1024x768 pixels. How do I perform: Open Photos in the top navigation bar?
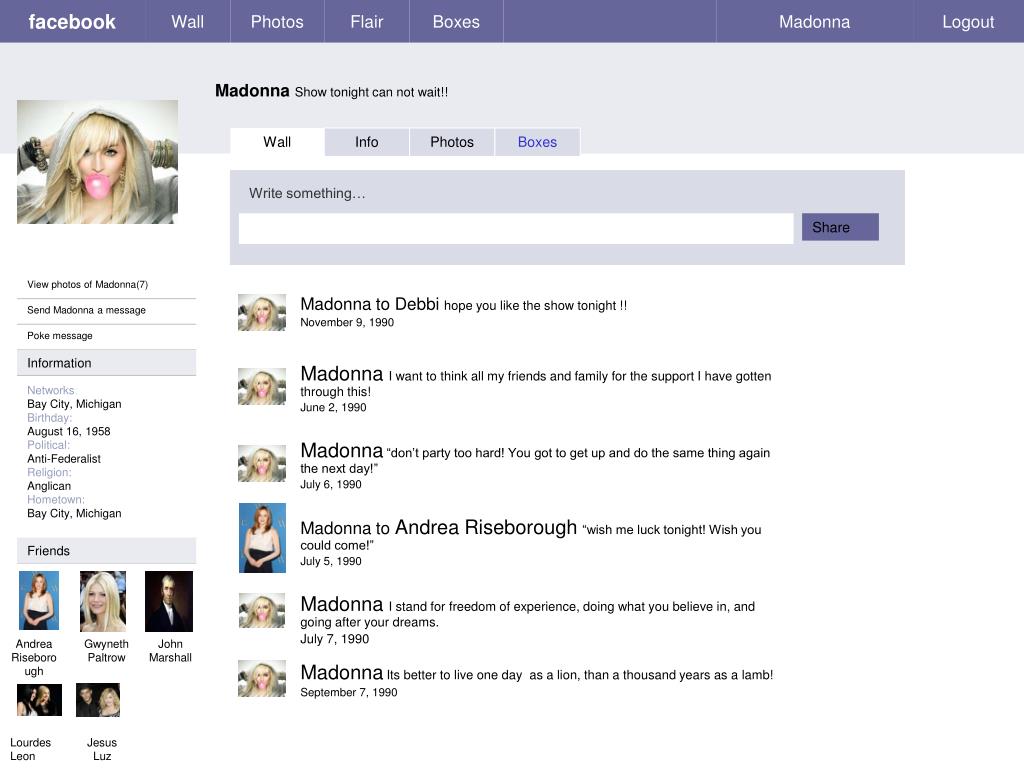point(277,22)
